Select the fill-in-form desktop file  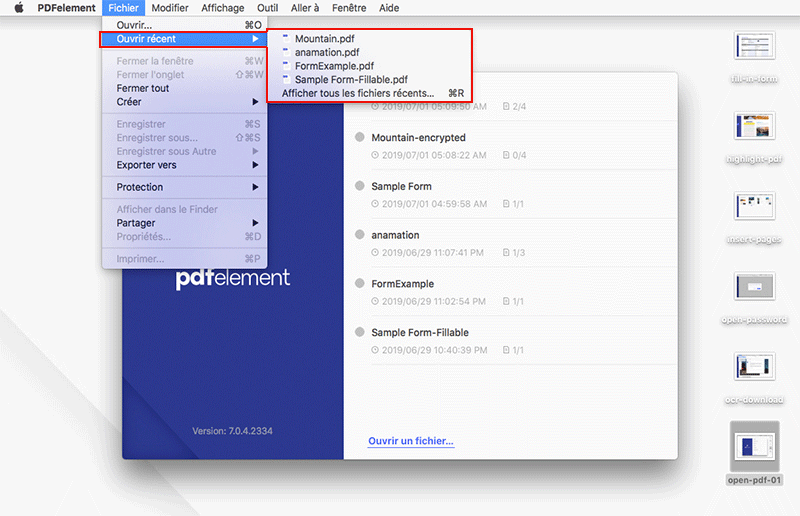[x=754, y=57]
